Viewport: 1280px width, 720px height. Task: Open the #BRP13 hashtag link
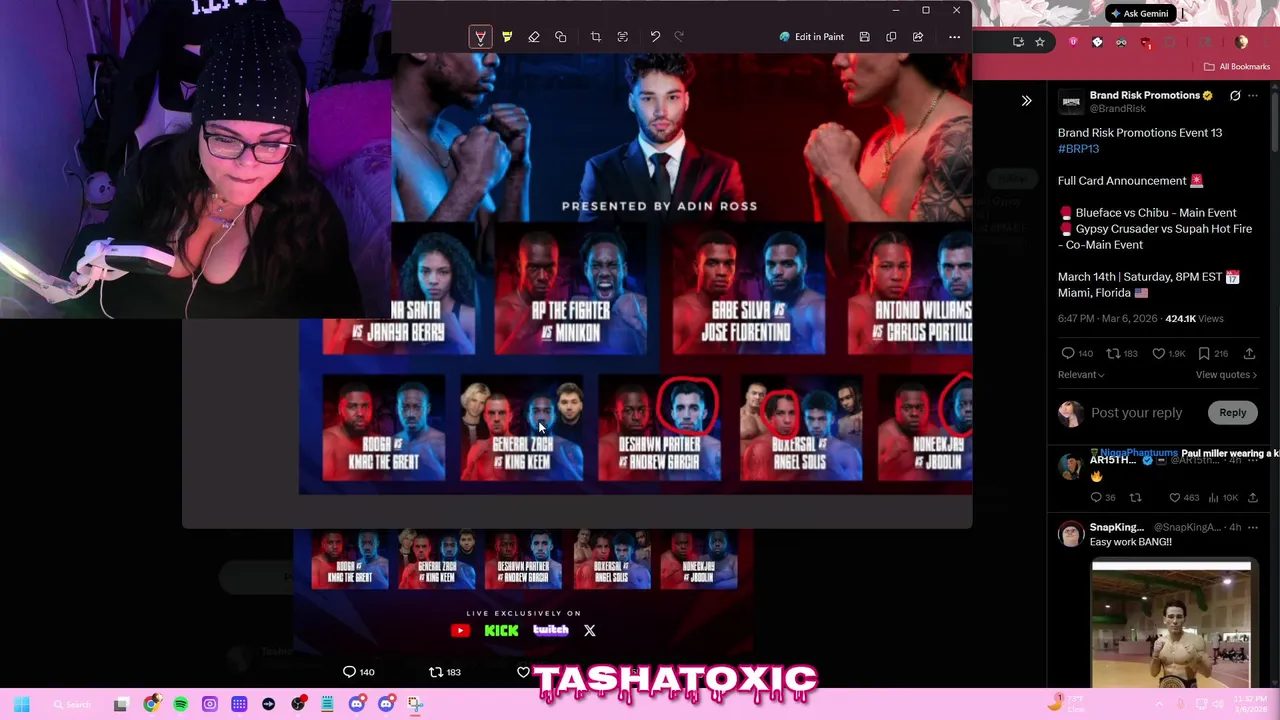(1078, 148)
